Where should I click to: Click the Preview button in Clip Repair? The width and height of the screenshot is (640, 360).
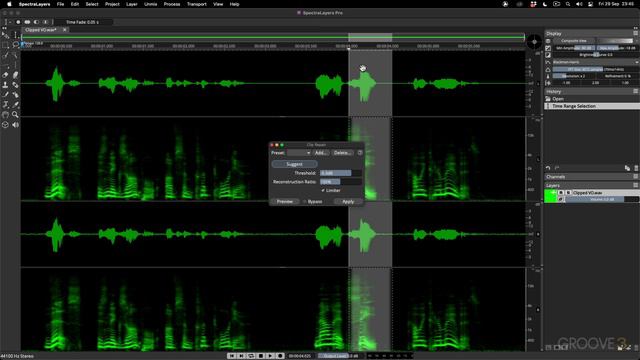pos(284,202)
